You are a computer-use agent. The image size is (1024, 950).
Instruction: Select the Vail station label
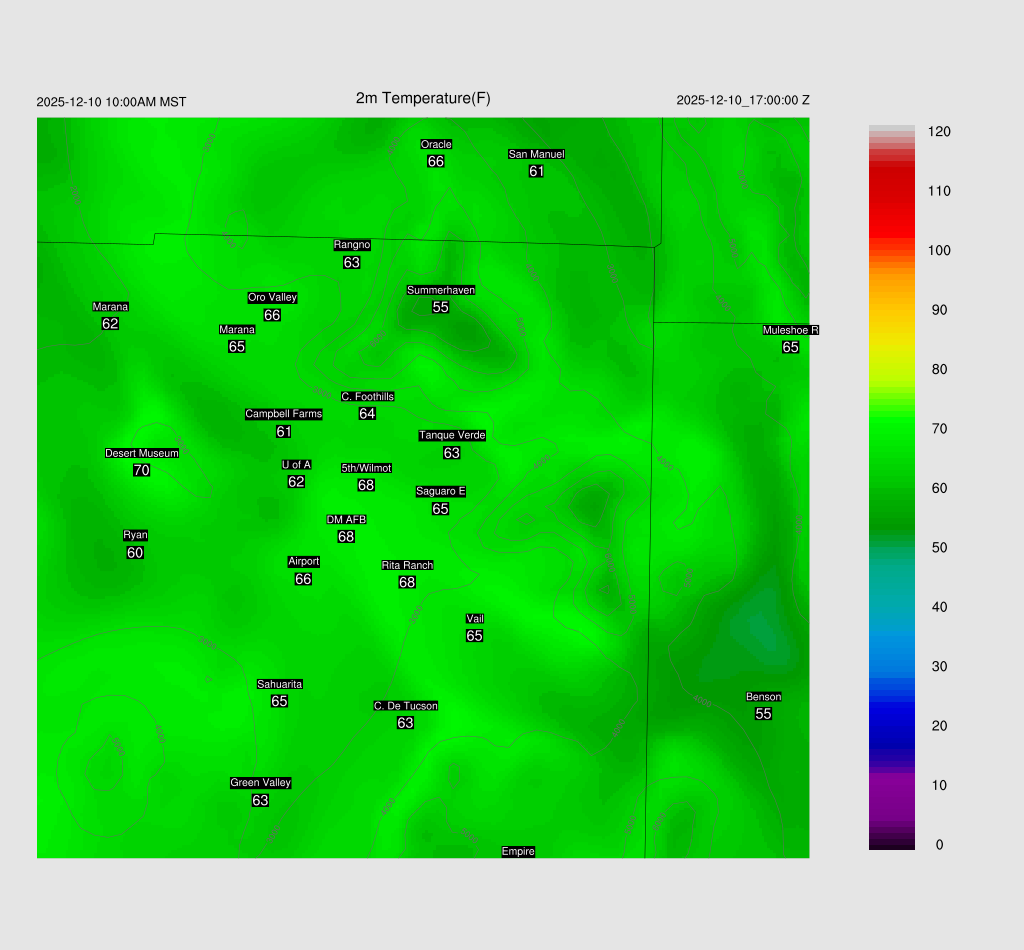click(x=475, y=619)
